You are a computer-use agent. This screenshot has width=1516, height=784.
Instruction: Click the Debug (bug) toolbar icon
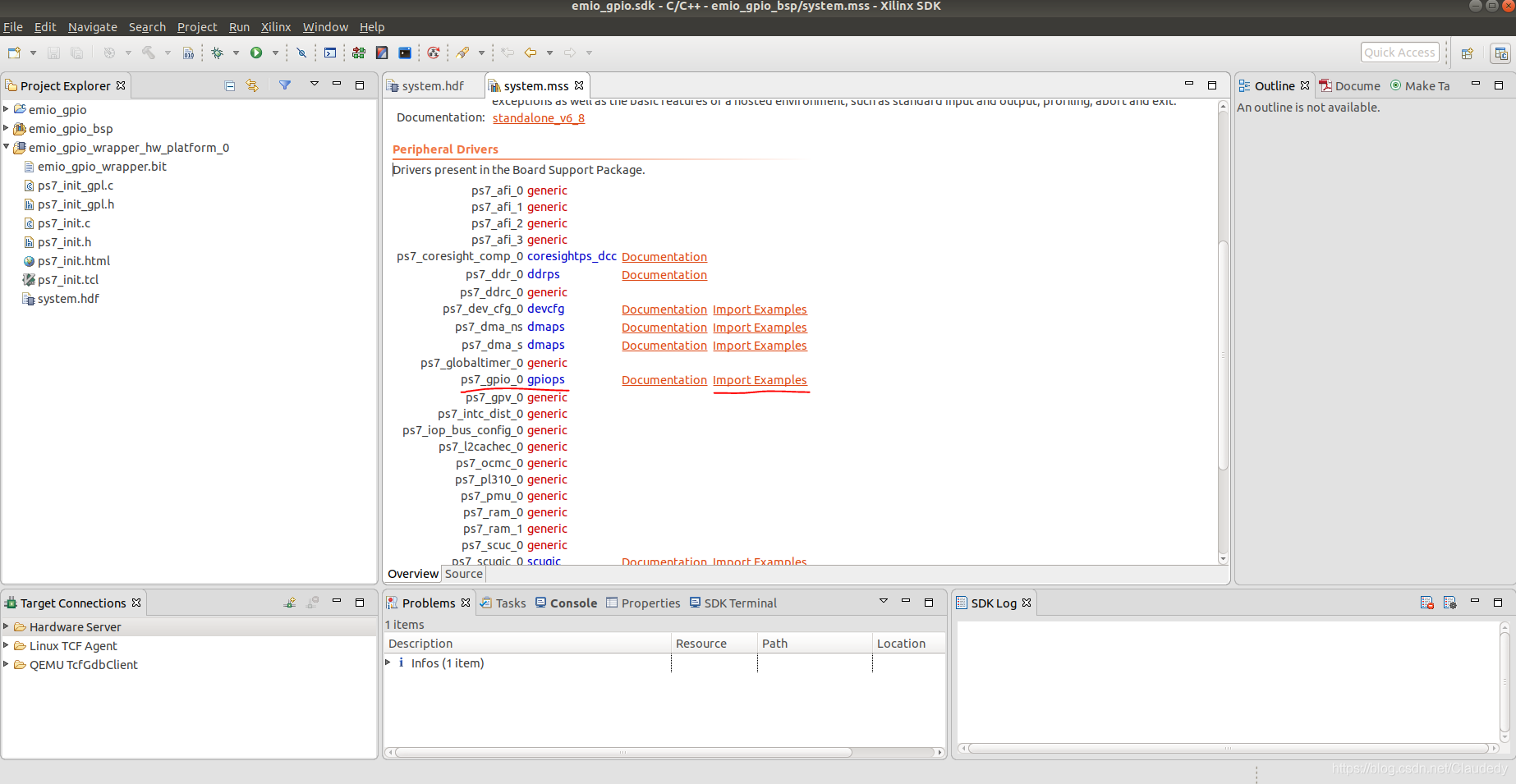point(217,53)
